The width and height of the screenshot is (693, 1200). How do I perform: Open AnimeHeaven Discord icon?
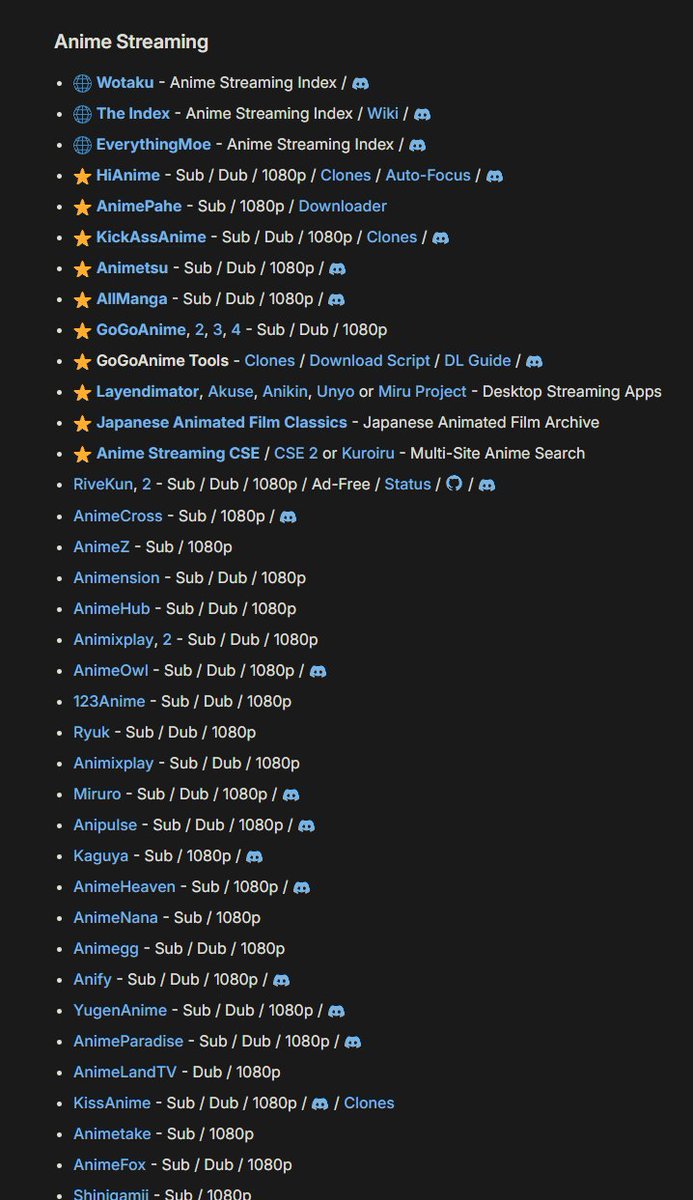302,888
